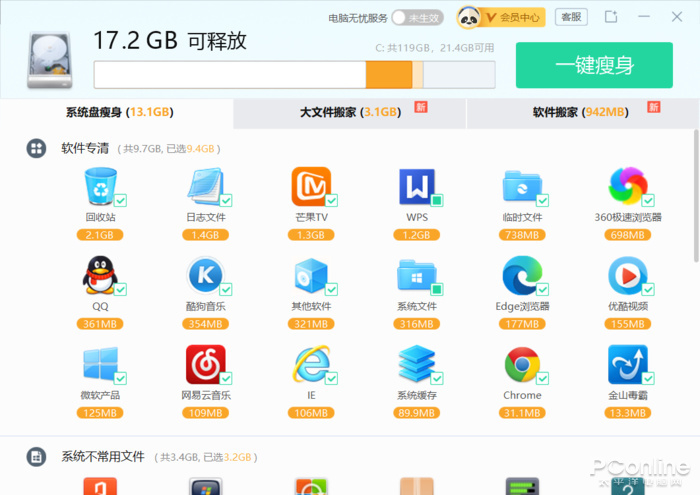
Task: Click the orange segment of disk usage bar
Action: [389, 75]
